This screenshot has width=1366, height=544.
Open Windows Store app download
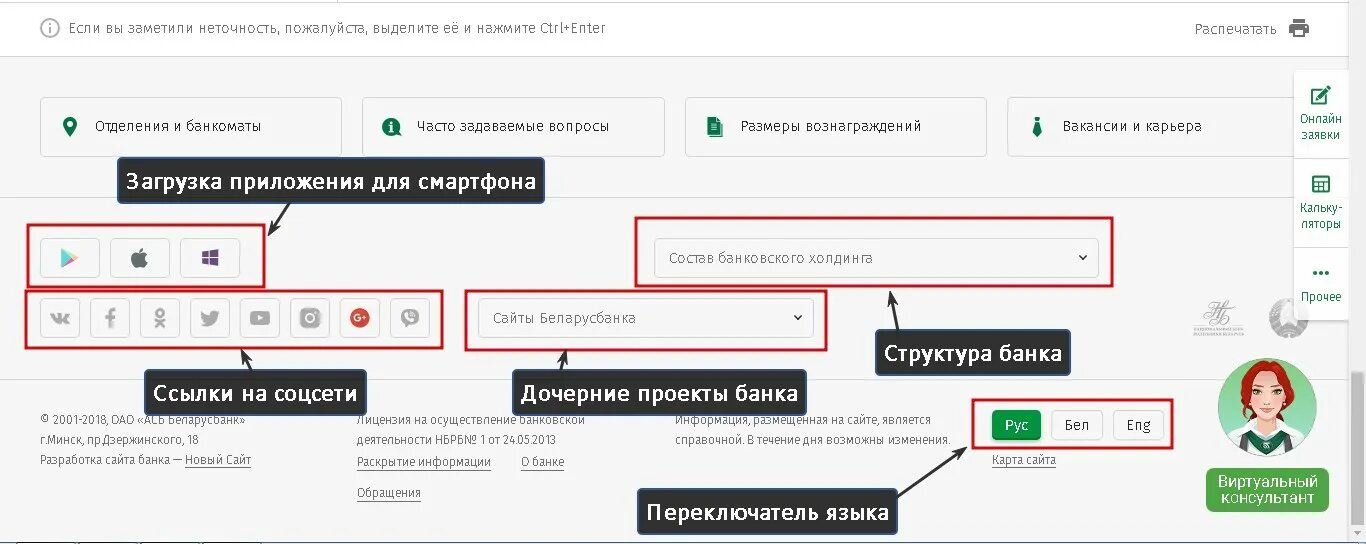(210, 258)
